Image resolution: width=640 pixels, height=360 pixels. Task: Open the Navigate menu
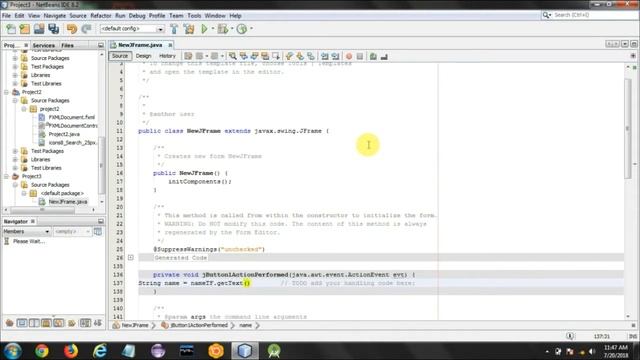click(x=55, y=16)
